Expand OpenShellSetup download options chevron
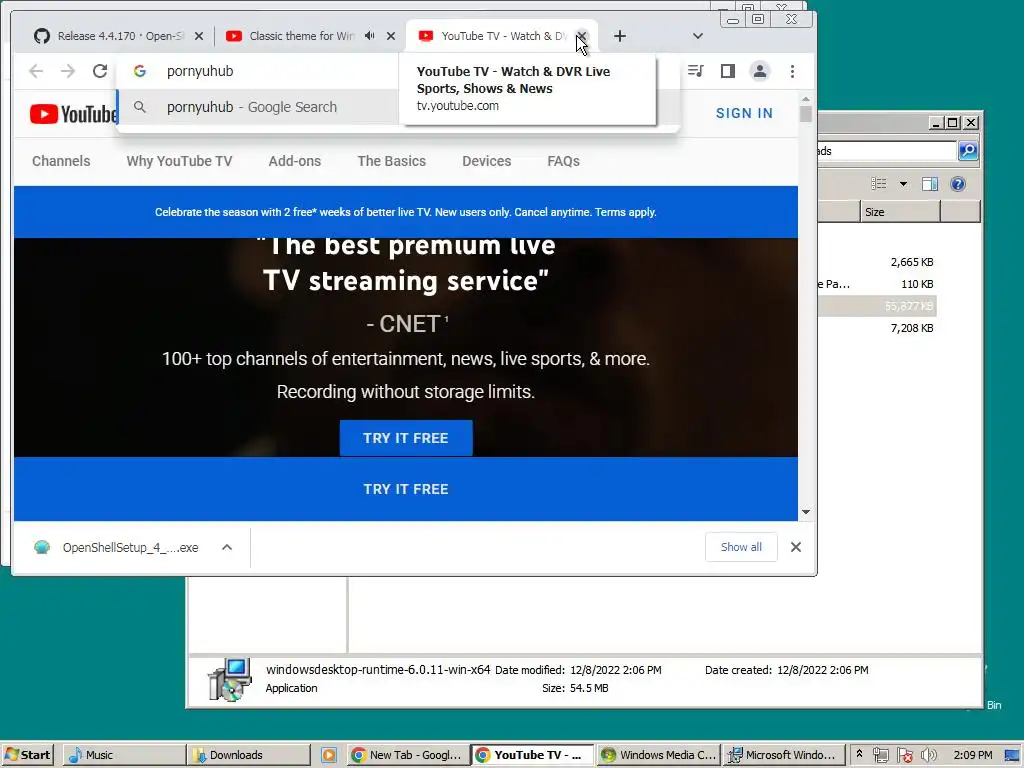This screenshot has height=768, width=1024. point(227,547)
